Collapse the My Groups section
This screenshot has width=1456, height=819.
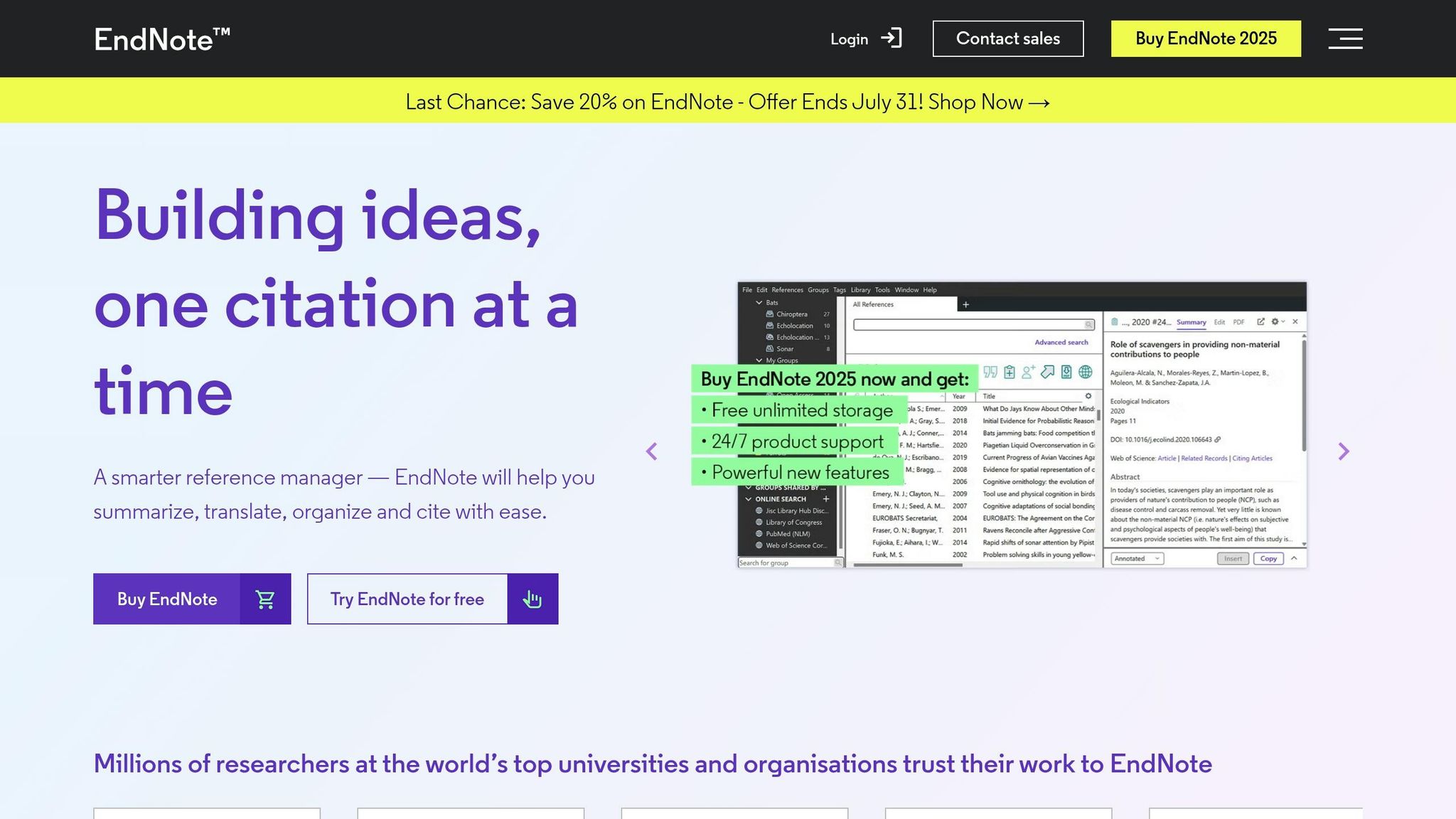pyautogui.click(x=759, y=360)
